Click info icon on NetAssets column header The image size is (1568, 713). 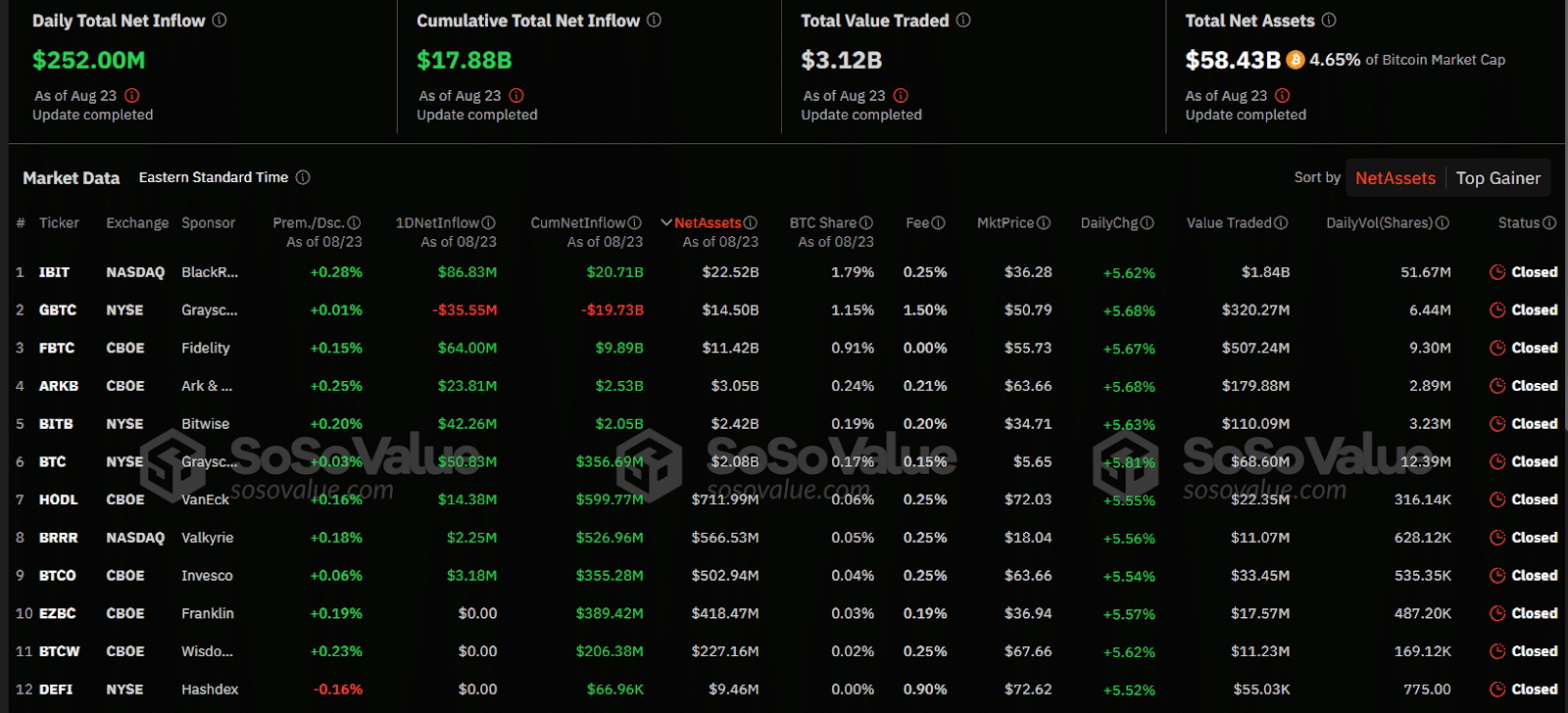coord(751,223)
